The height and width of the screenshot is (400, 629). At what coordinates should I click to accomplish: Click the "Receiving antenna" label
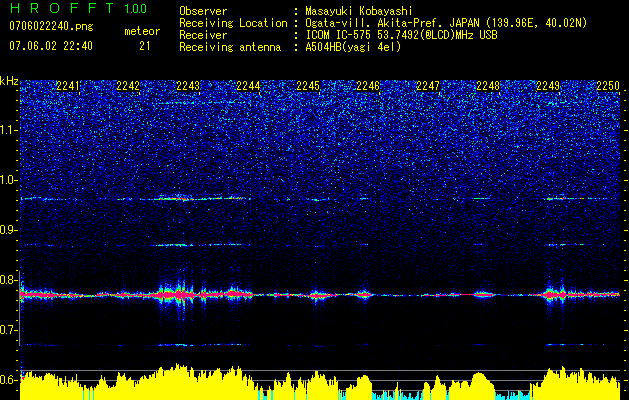click(x=230, y=47)
